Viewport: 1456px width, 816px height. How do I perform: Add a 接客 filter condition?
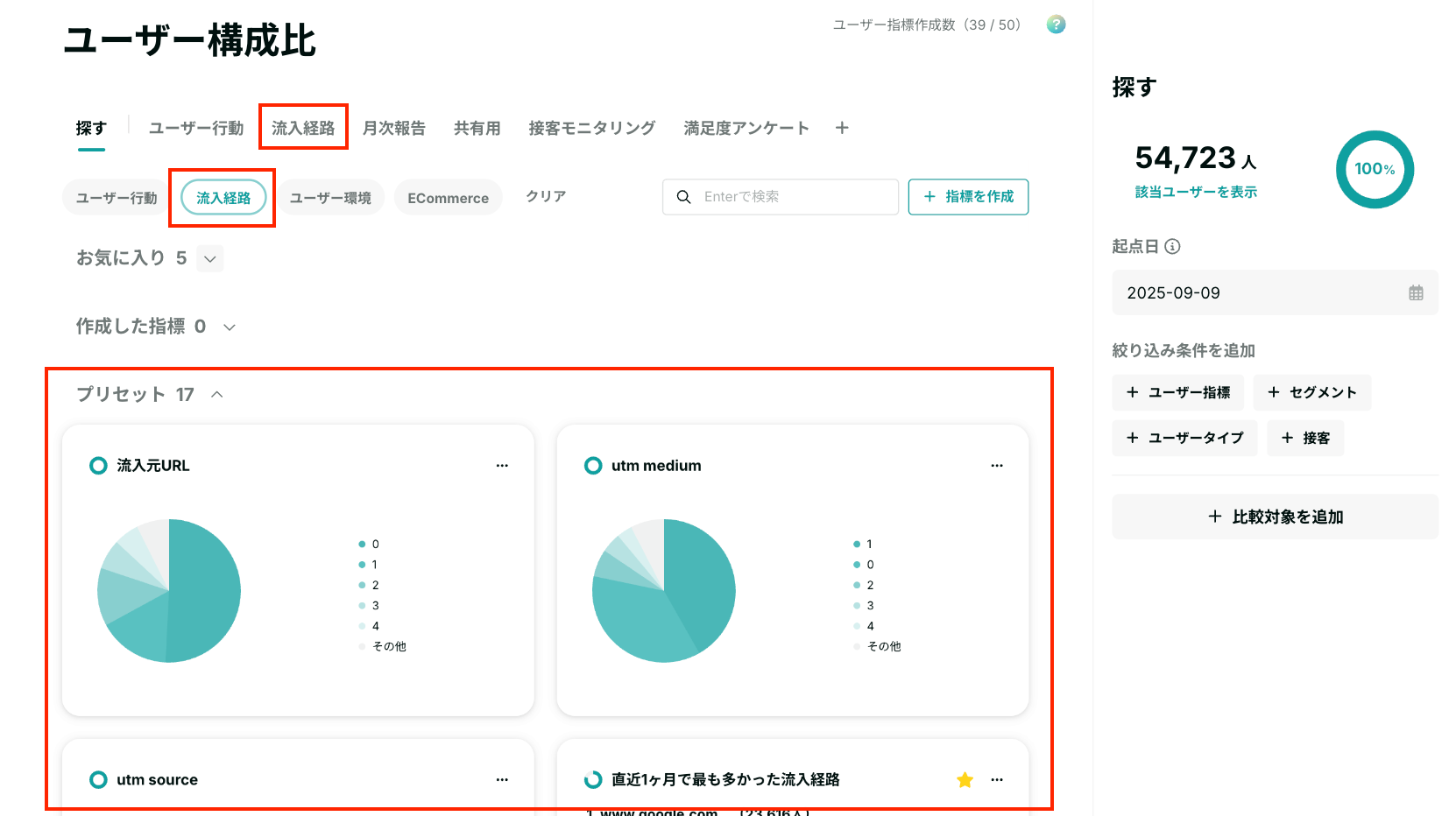1305,438
